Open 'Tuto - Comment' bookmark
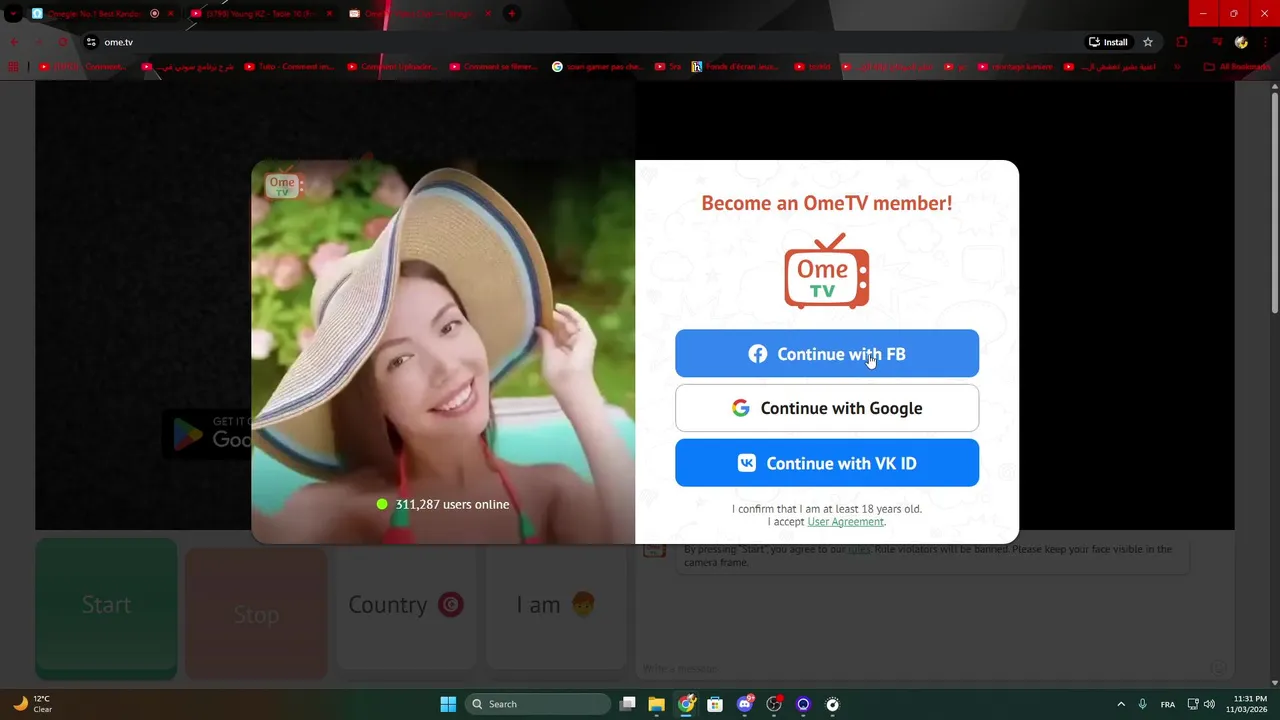The height and width of the screenshot is (720, 1280). coord(288,67)
